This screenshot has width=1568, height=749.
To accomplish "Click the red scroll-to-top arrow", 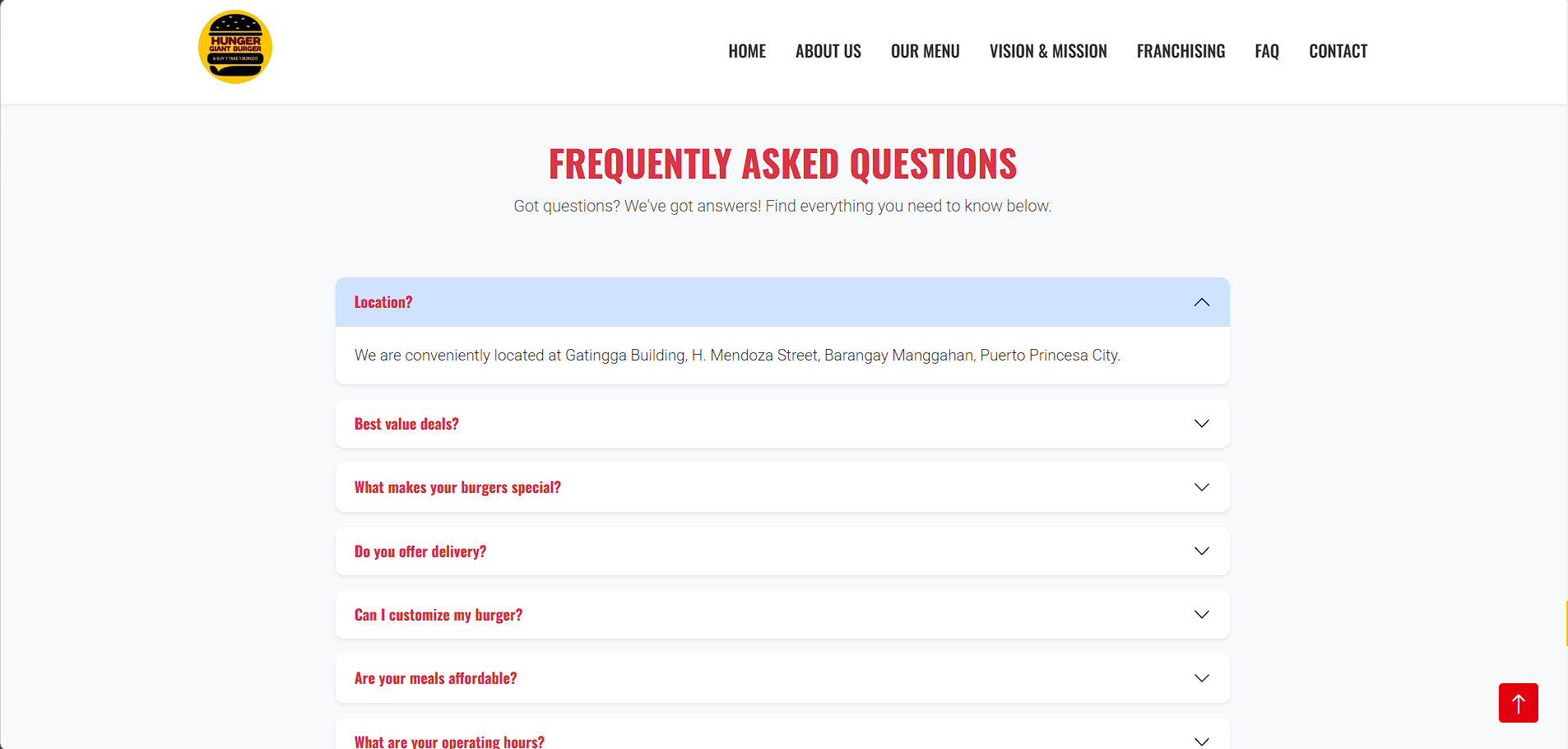I will click(x=1516, y=703).
